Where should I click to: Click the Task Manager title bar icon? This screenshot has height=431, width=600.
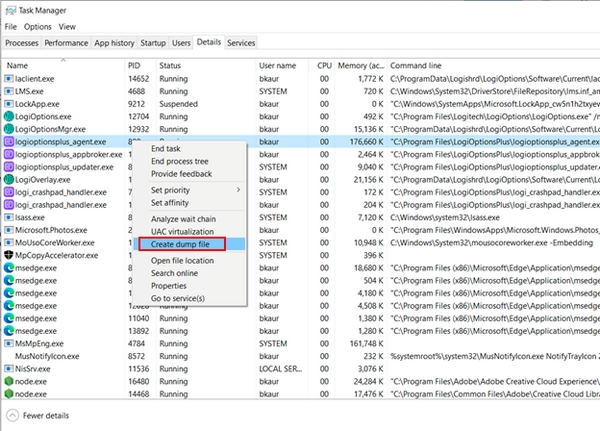point(11,10)
